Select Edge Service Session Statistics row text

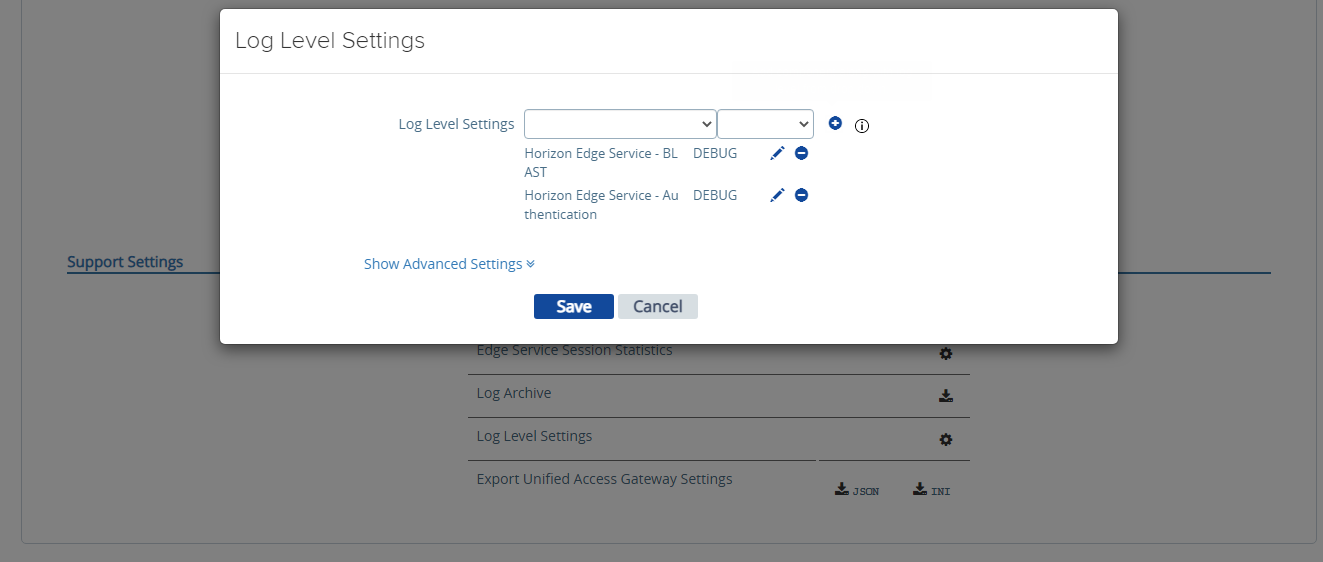pyautogui.click(x=574, y=350)
